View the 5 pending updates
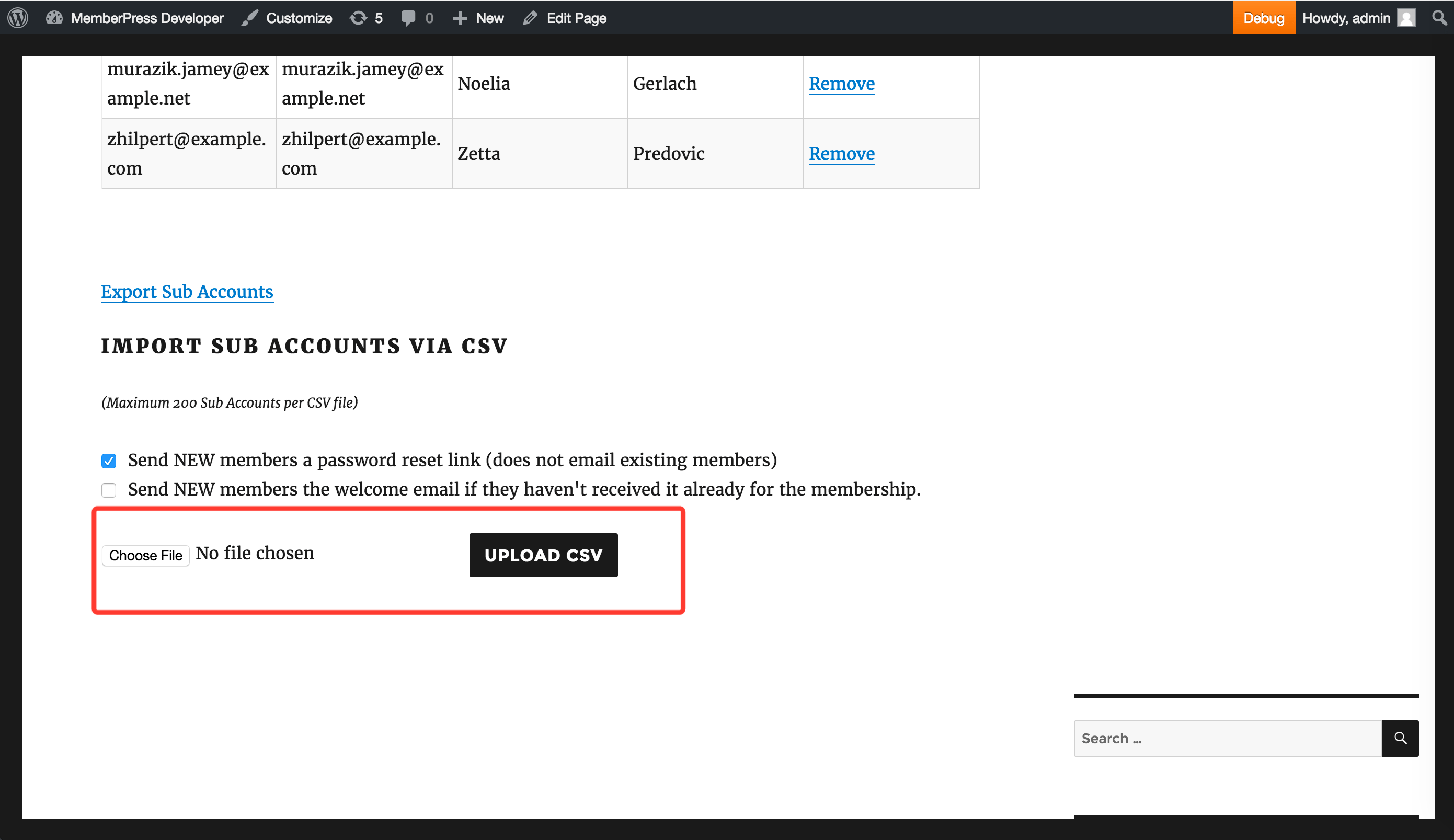 tap(367, 18)
